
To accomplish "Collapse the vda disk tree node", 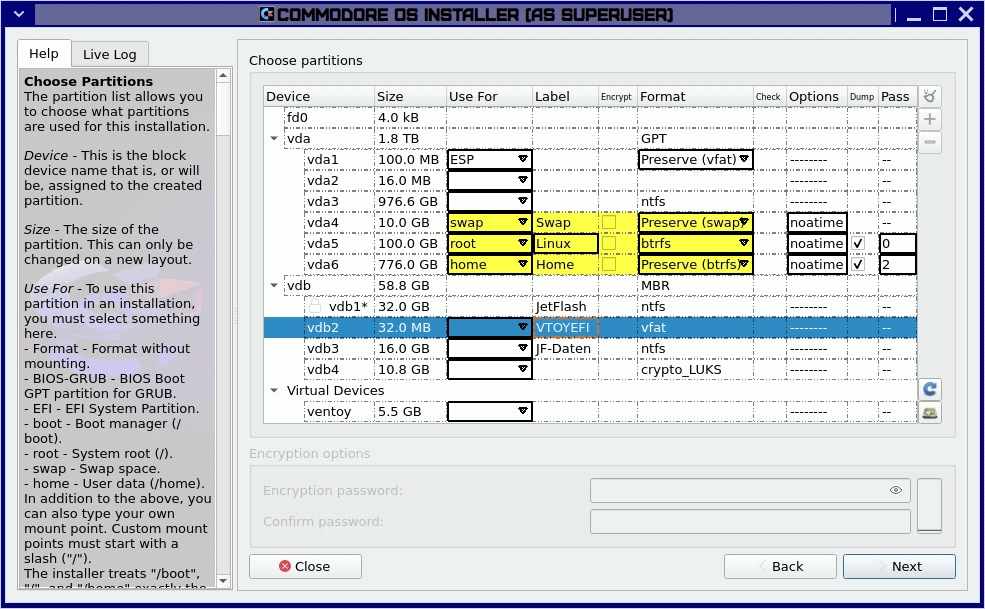I will click(274, 138).
